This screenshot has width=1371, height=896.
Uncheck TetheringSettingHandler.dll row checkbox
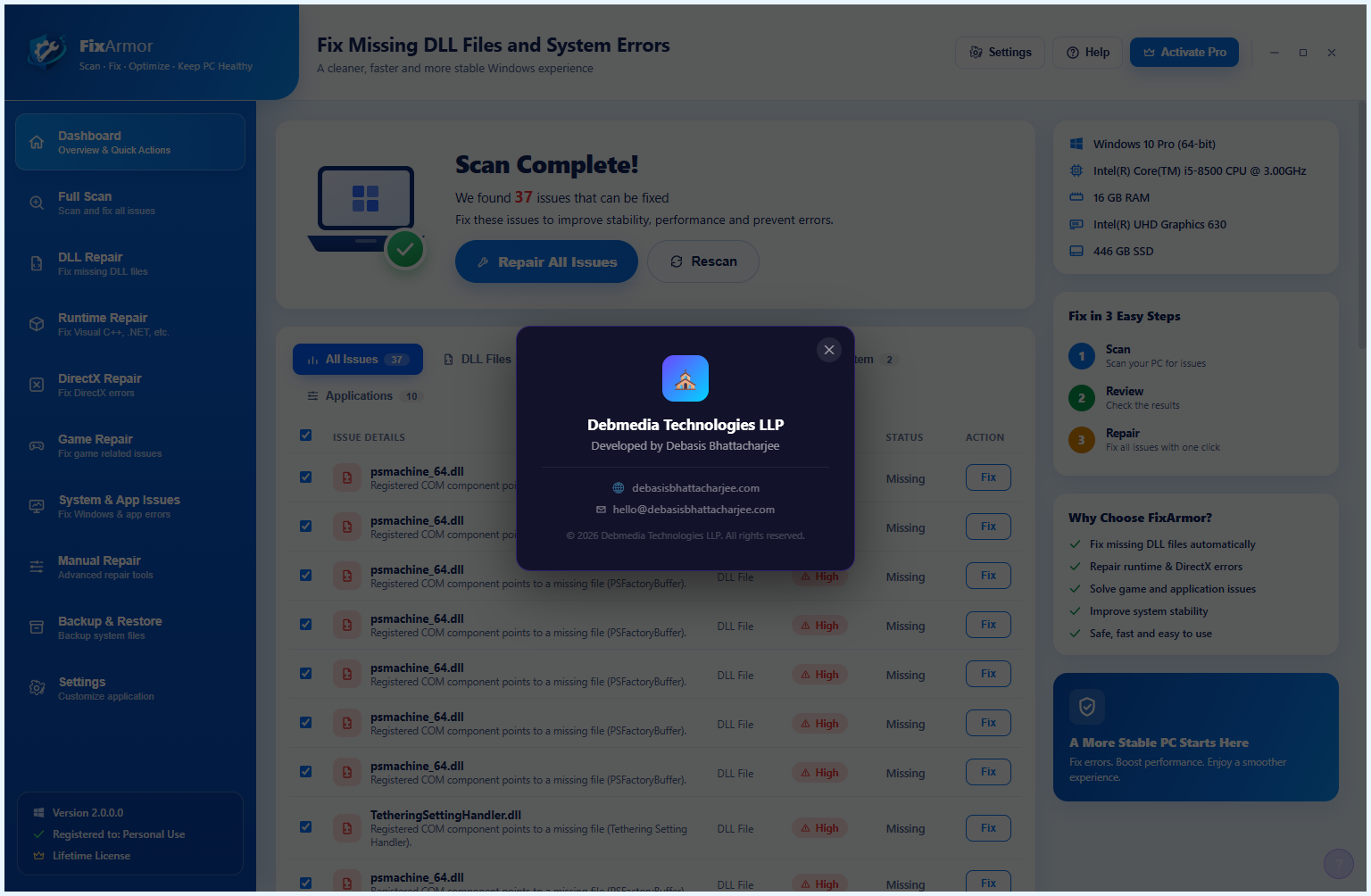(x=306, y=827)
